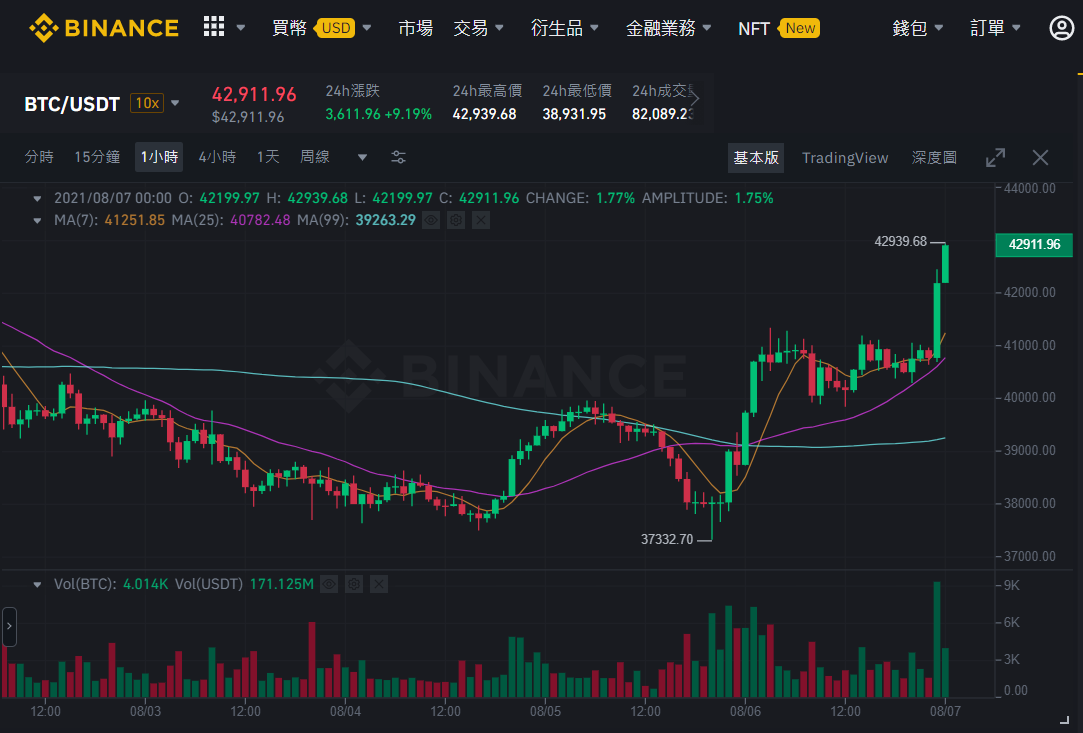Expand more time intervals dropdown
The height and width of the screenshot is (733, 1083).
(362, 158)
